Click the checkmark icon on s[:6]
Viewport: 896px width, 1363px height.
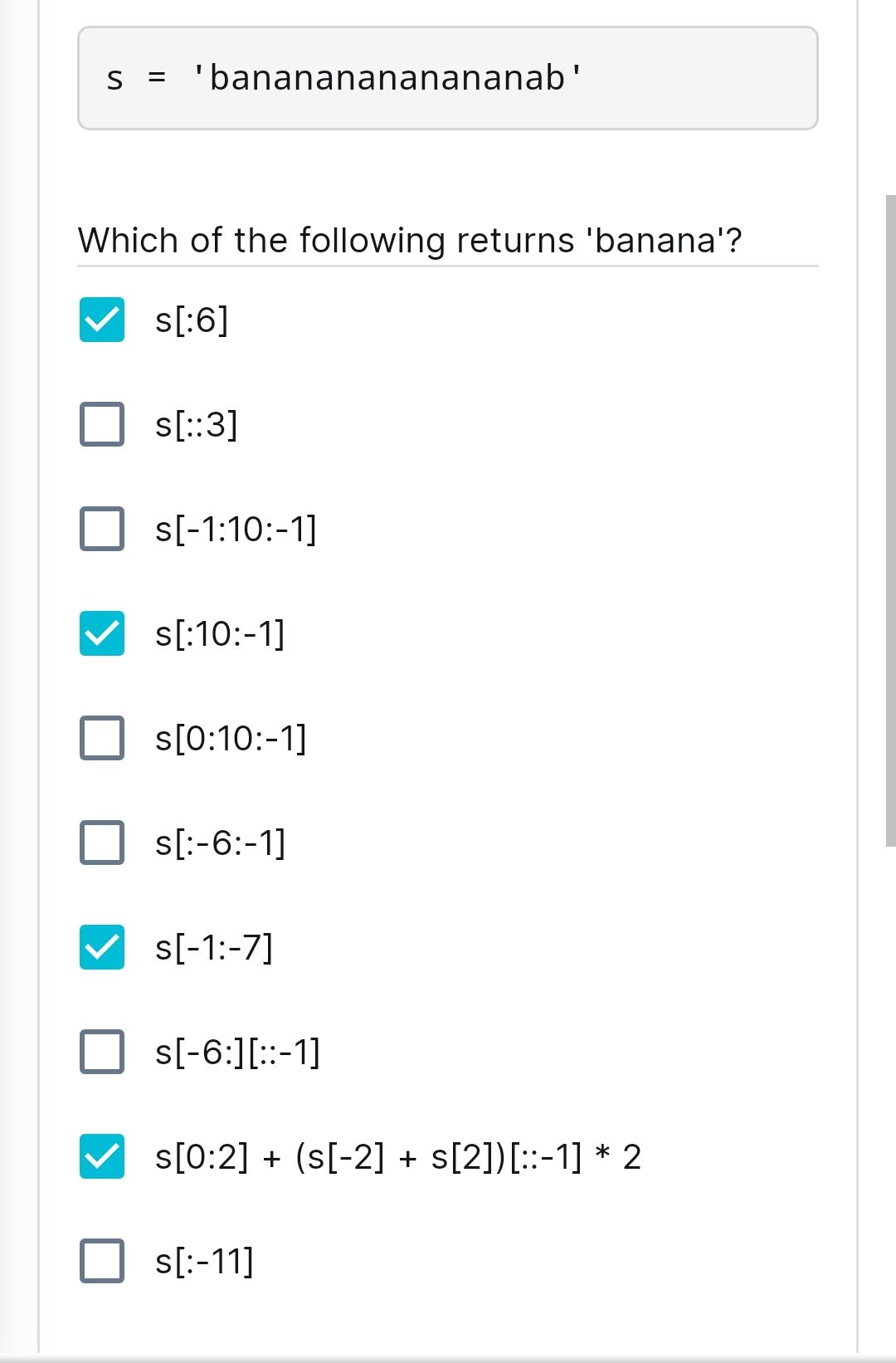pos(101,321)
